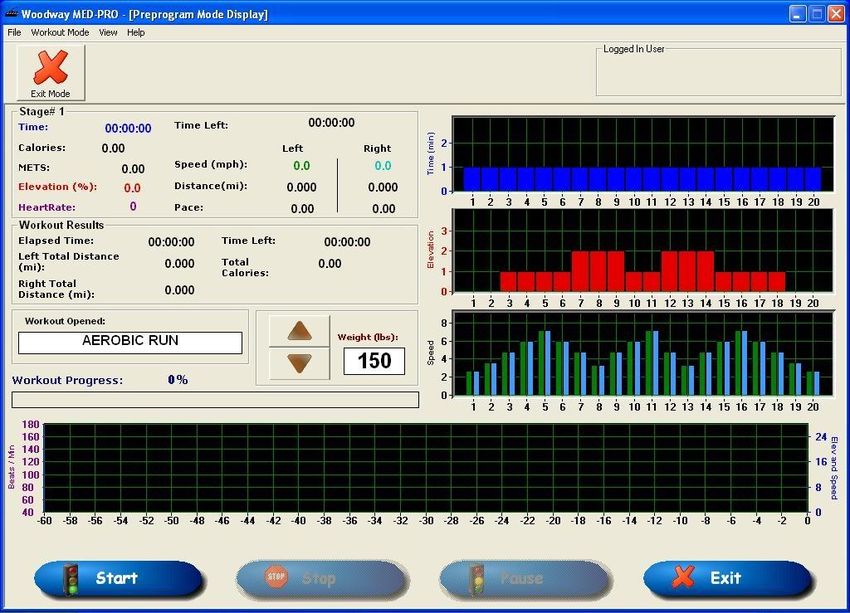
Task: Click the Weight (lbs) field showing 150
Action: pos(374,361)
